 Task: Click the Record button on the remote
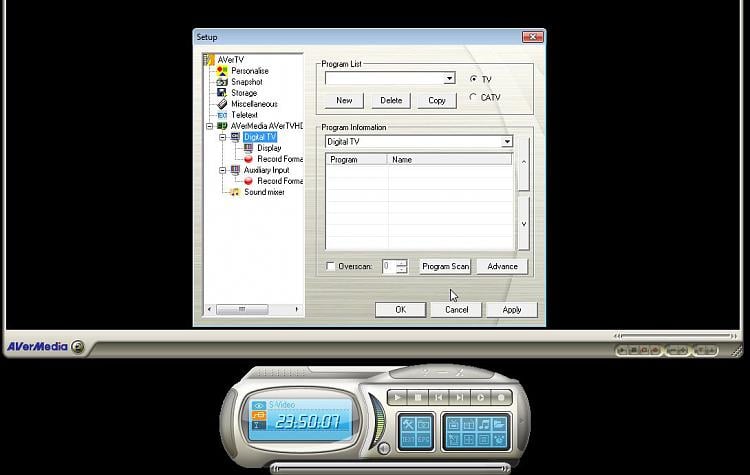501,397
